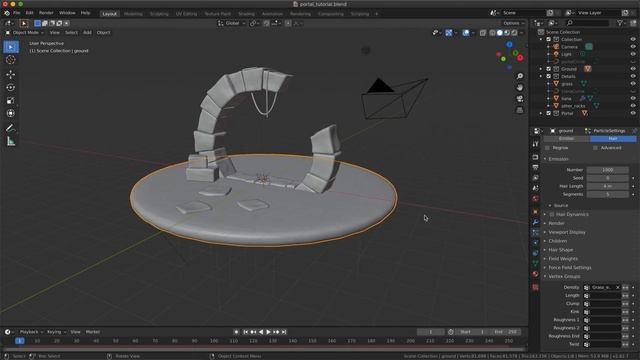Open the Global orientation dropdown

[x=232, y=23]
